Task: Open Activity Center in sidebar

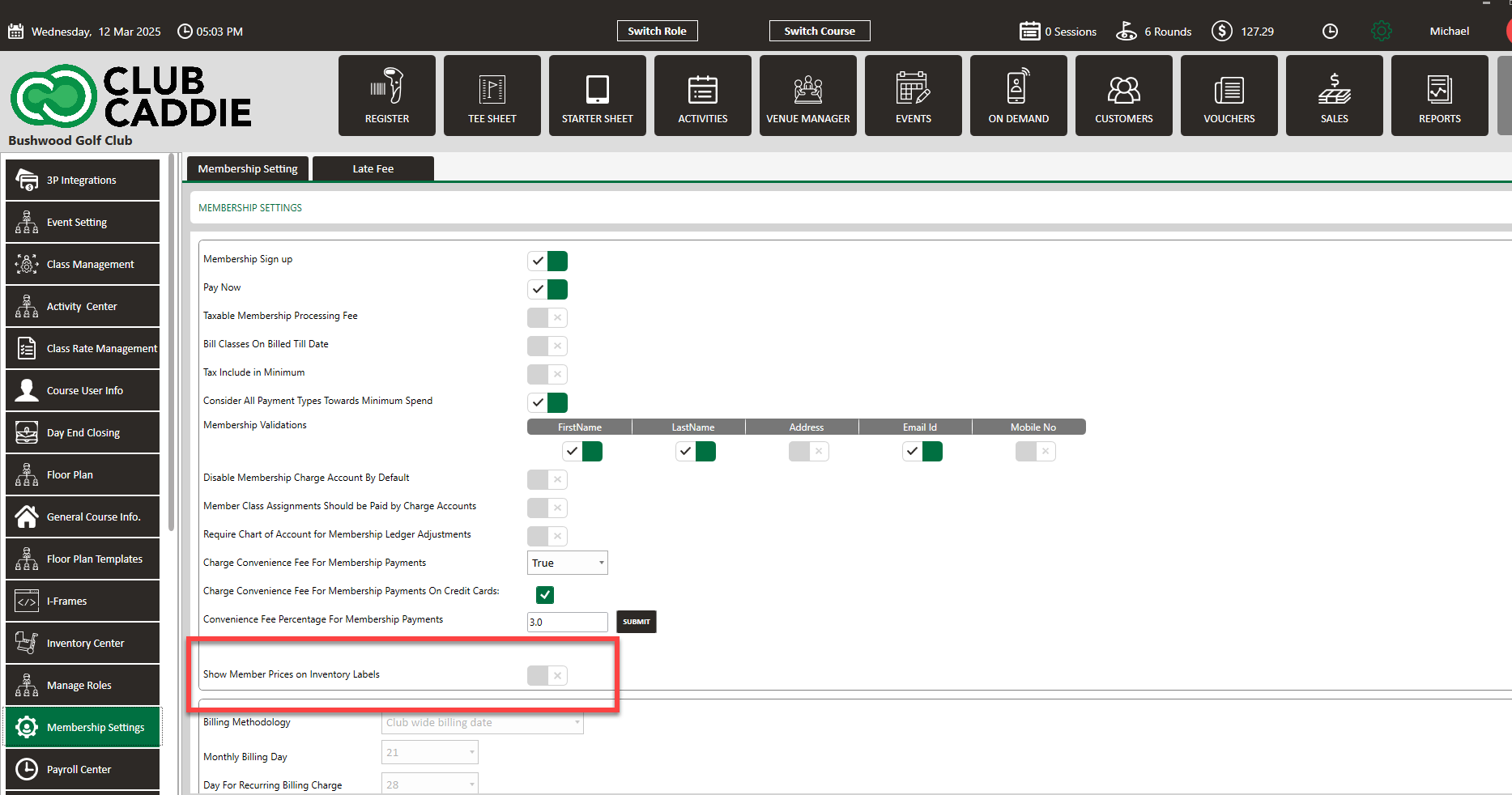Action: tap(83, 306)
